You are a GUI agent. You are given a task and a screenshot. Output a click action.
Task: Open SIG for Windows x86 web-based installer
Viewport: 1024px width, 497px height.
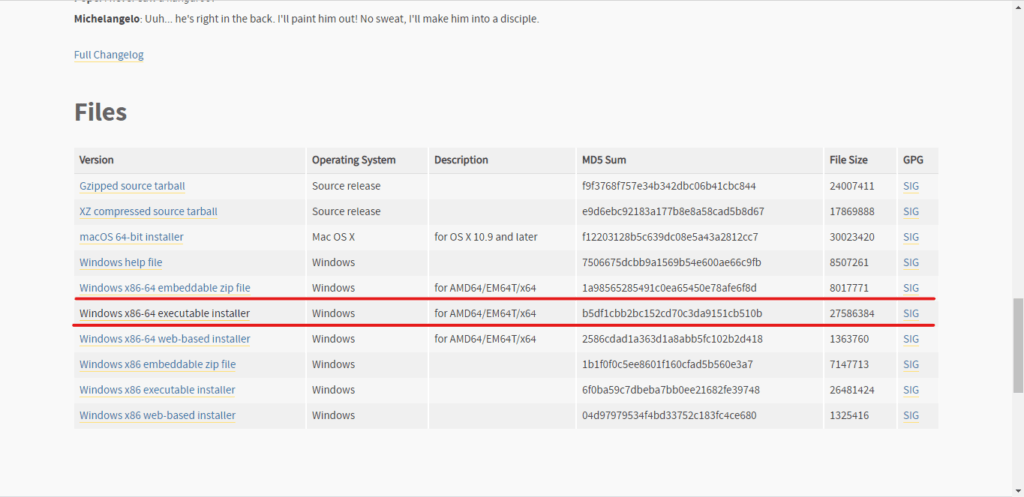[x=910, y=415]
